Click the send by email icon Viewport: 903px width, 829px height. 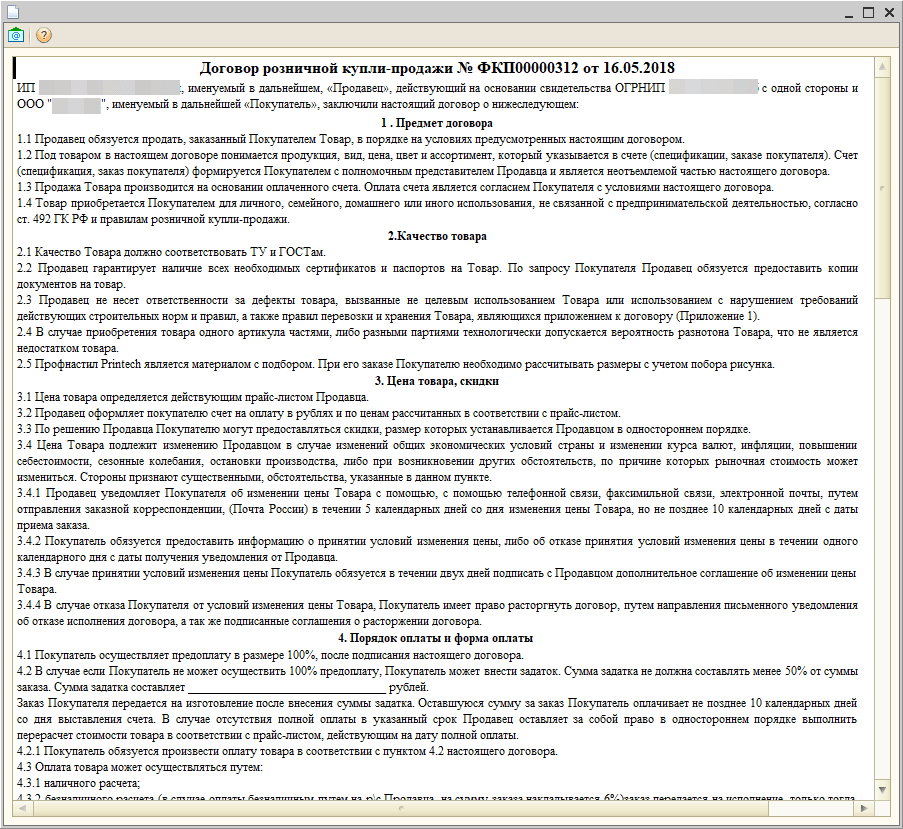[16, 35]
